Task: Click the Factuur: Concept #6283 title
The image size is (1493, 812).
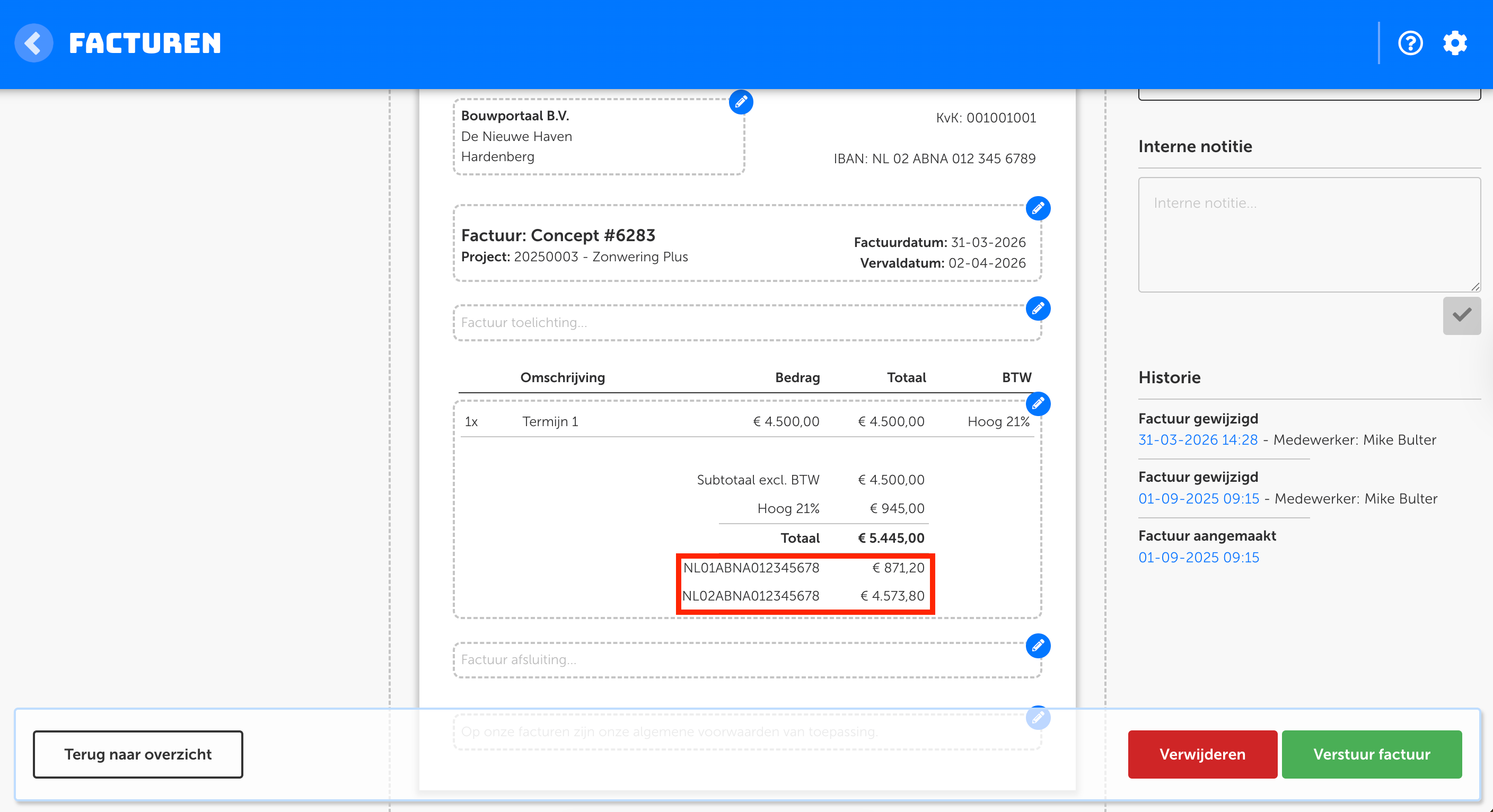Action: [x=558, y=235]
